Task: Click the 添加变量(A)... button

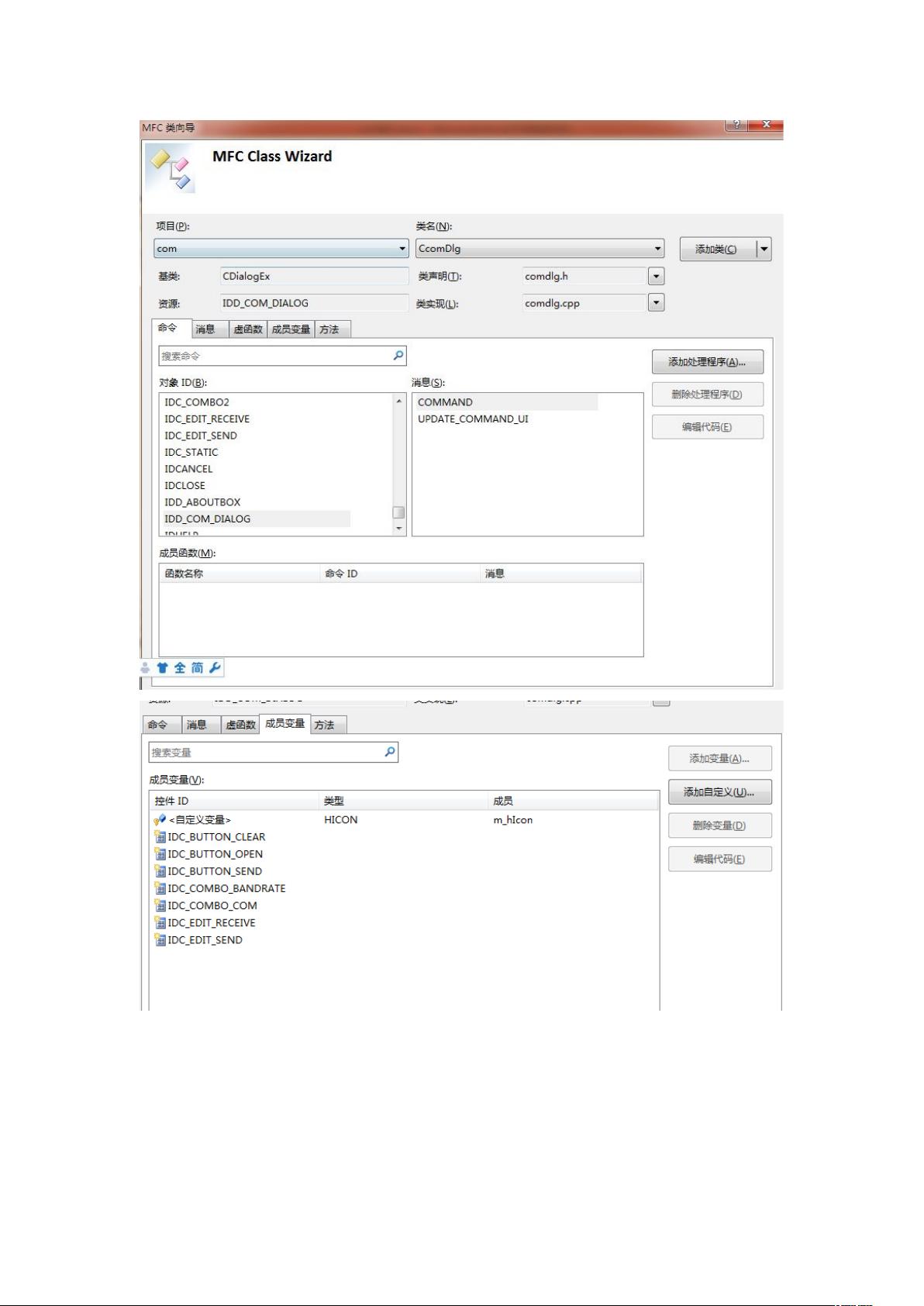Action: (719, 758)
